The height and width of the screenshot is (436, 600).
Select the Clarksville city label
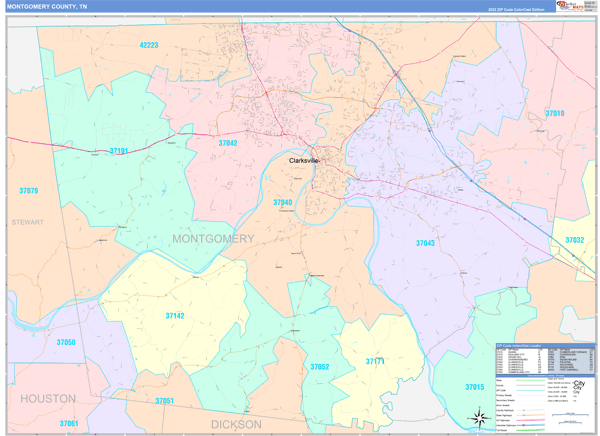(x=304, y=160)
